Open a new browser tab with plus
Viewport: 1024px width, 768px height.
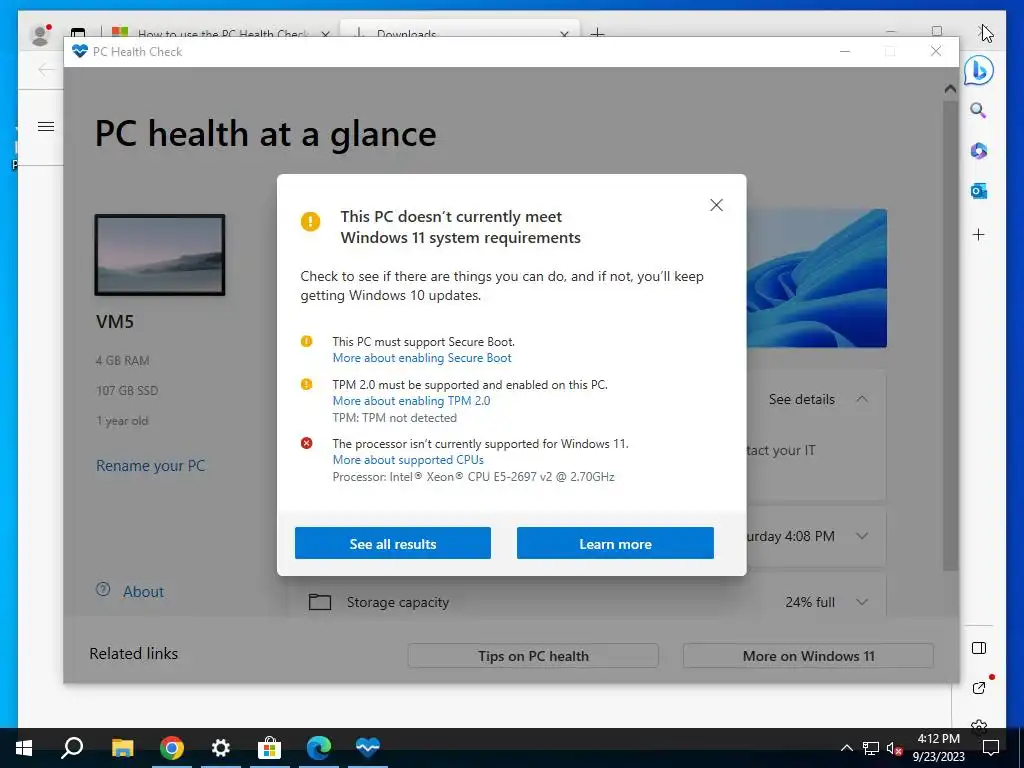[x=597, y=33]
